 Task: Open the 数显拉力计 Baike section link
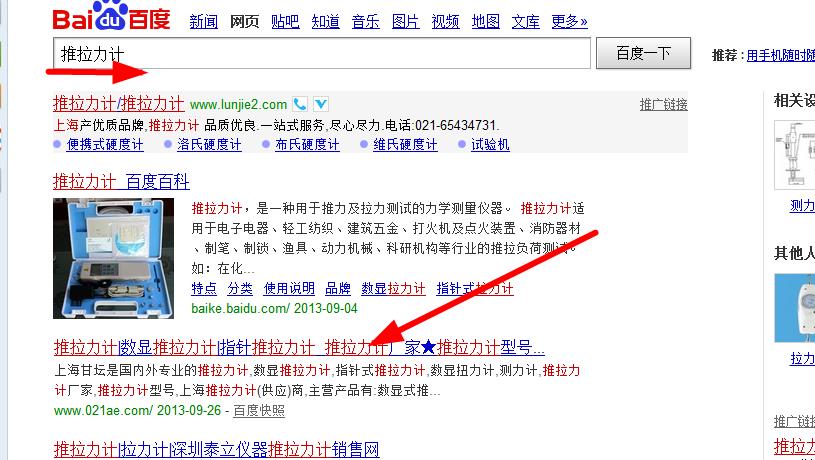(x=393, y=288)
